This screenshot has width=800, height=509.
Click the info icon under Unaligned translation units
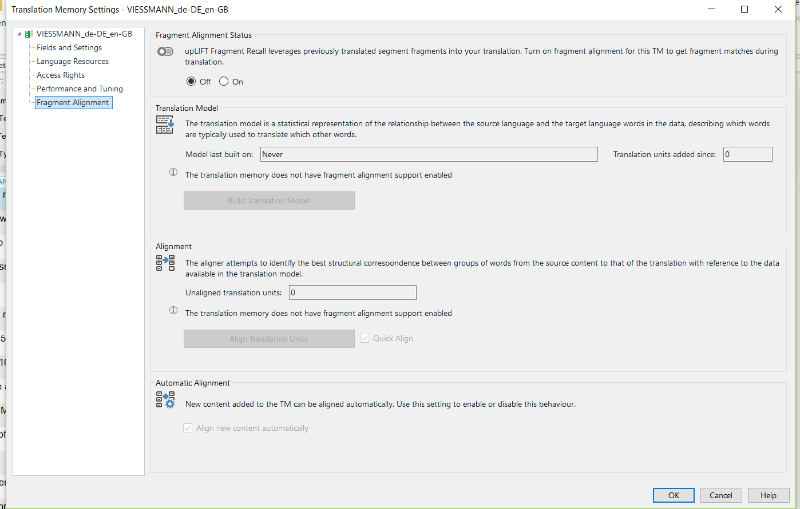[x=173, y=310]
